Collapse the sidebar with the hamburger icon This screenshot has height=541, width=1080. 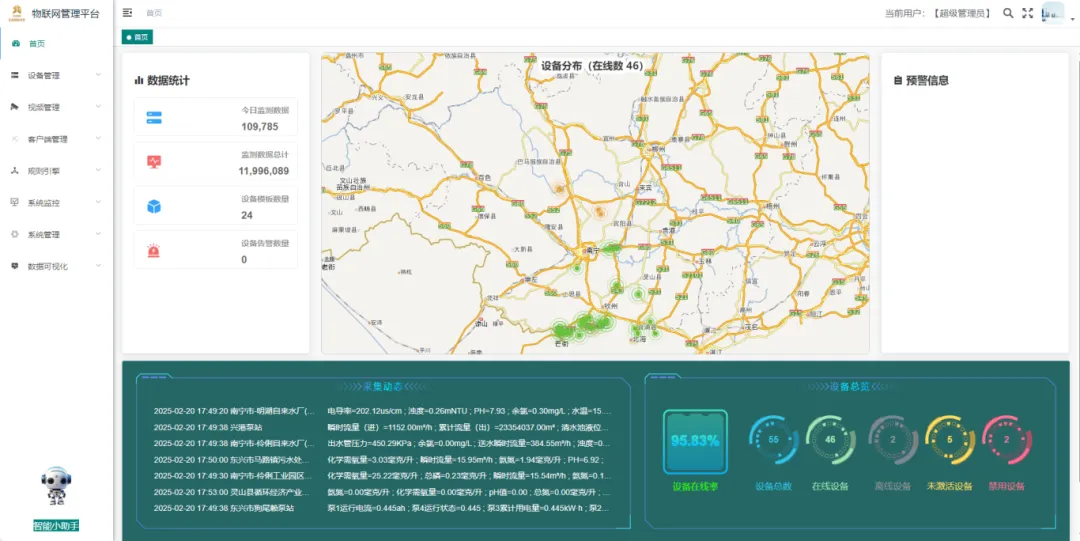[127, 13]
